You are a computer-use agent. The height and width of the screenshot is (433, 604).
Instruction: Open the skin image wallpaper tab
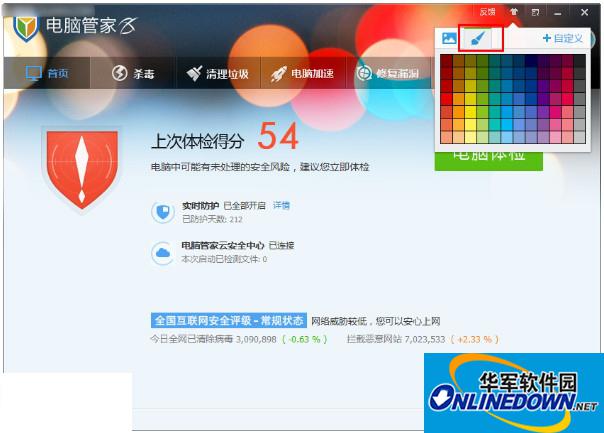(449, 39)
